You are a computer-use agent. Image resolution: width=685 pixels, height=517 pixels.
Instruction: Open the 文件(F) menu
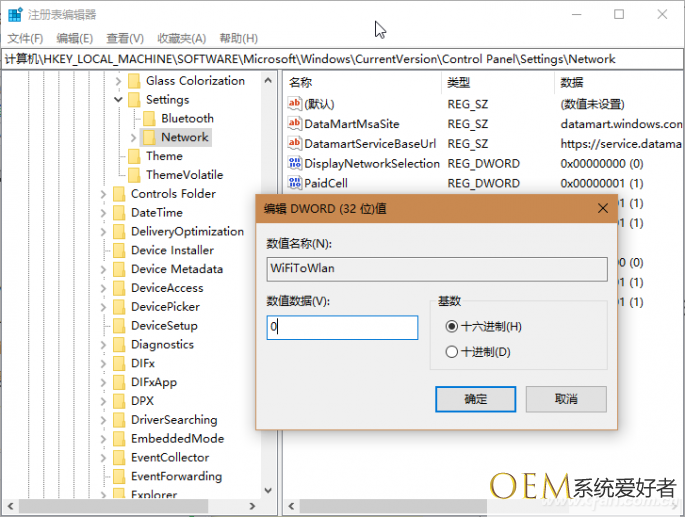pos(25,38)
